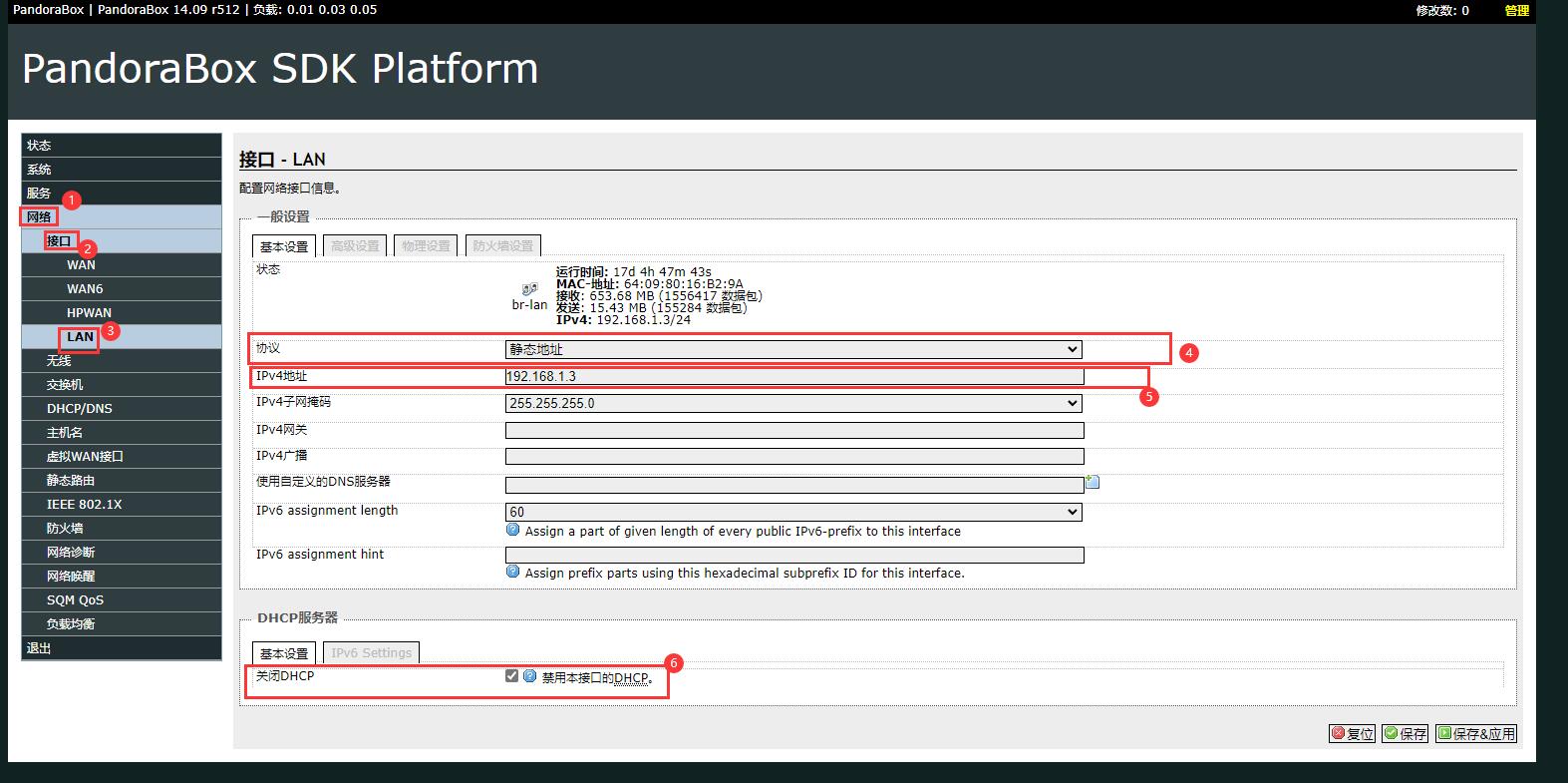
Task: Open the IPv6 assignment length dropdown
Action: point(793,512)
